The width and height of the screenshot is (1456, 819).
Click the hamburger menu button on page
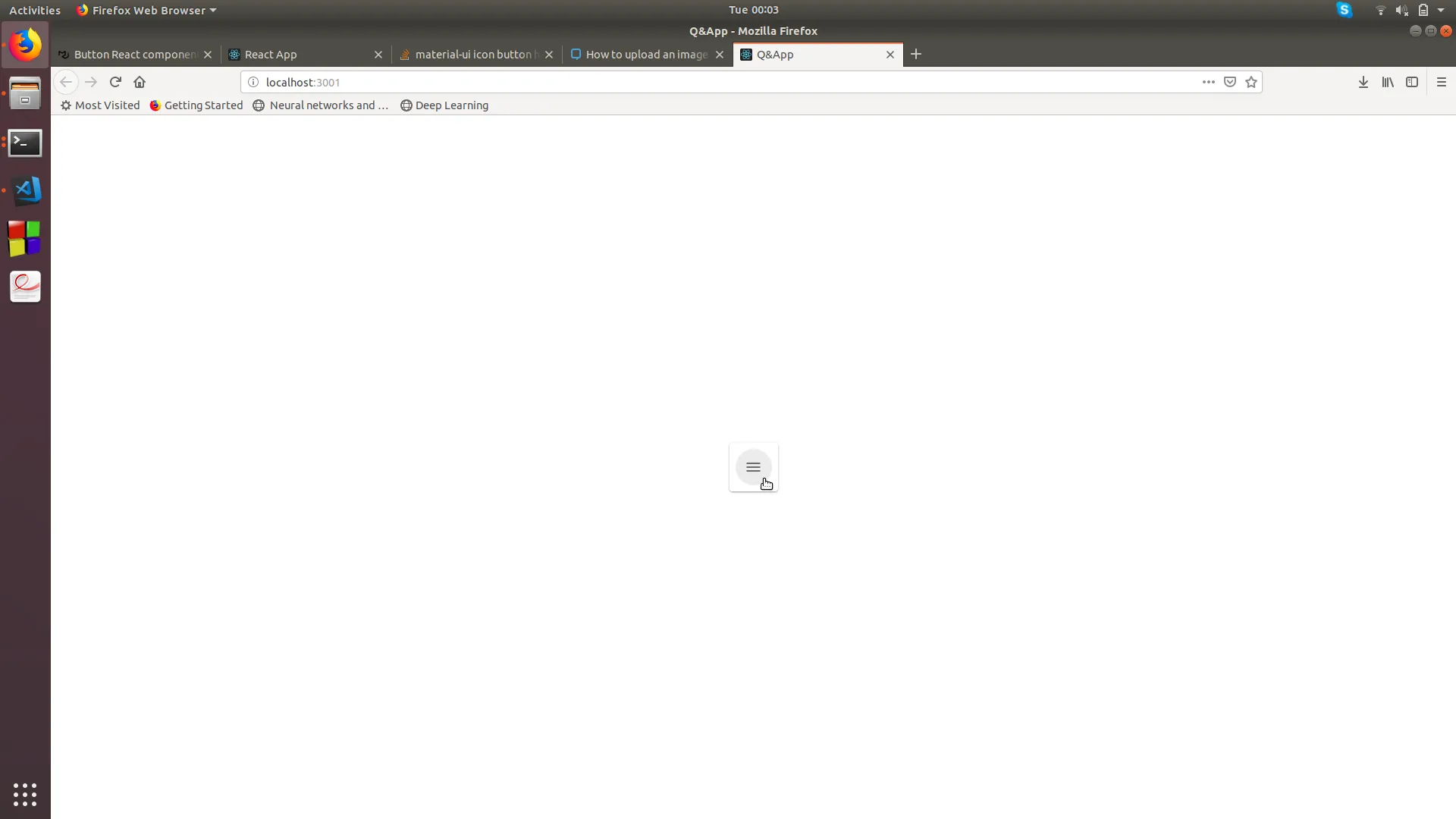(x=753, y=467)
